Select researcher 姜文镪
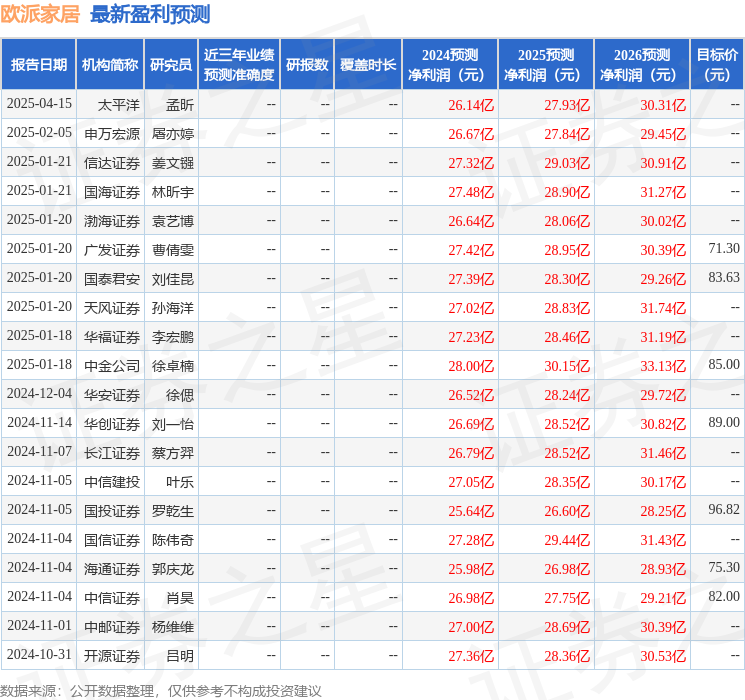745x700 pixels. tap(172, 163)
